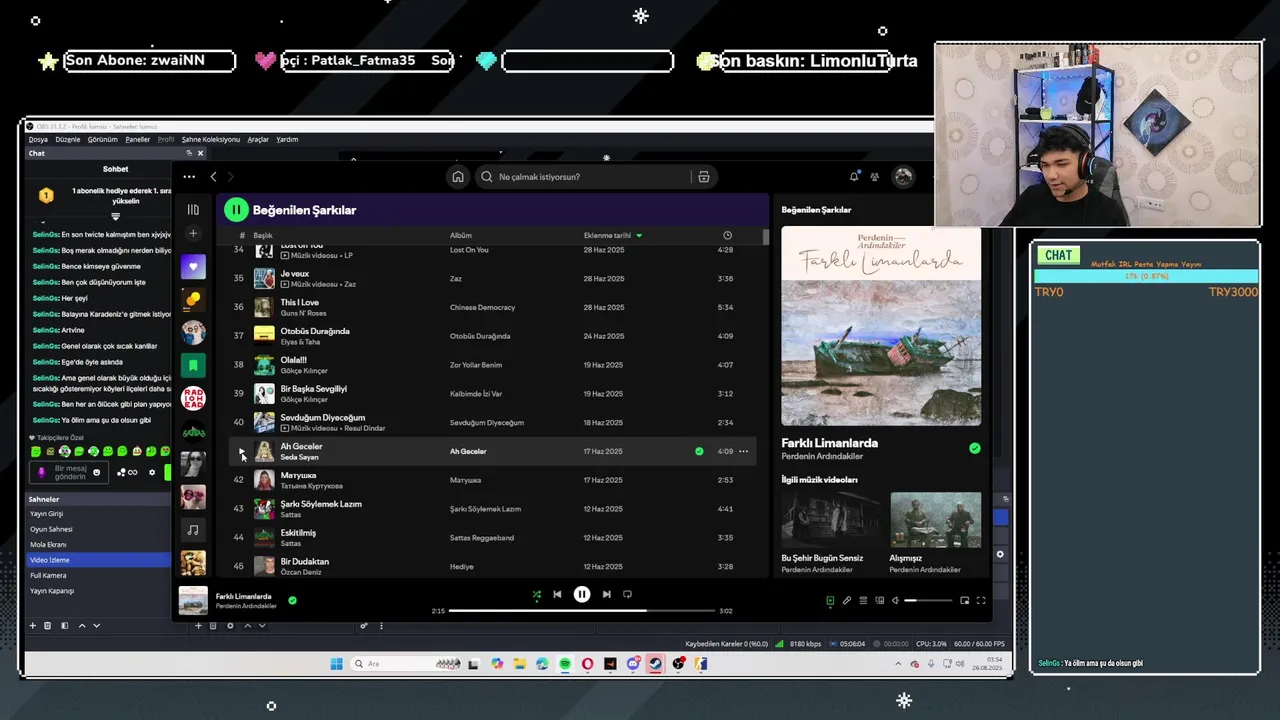Seek on the song progress bar
This screenshot has width=1280, height=720.
point(582,610)
